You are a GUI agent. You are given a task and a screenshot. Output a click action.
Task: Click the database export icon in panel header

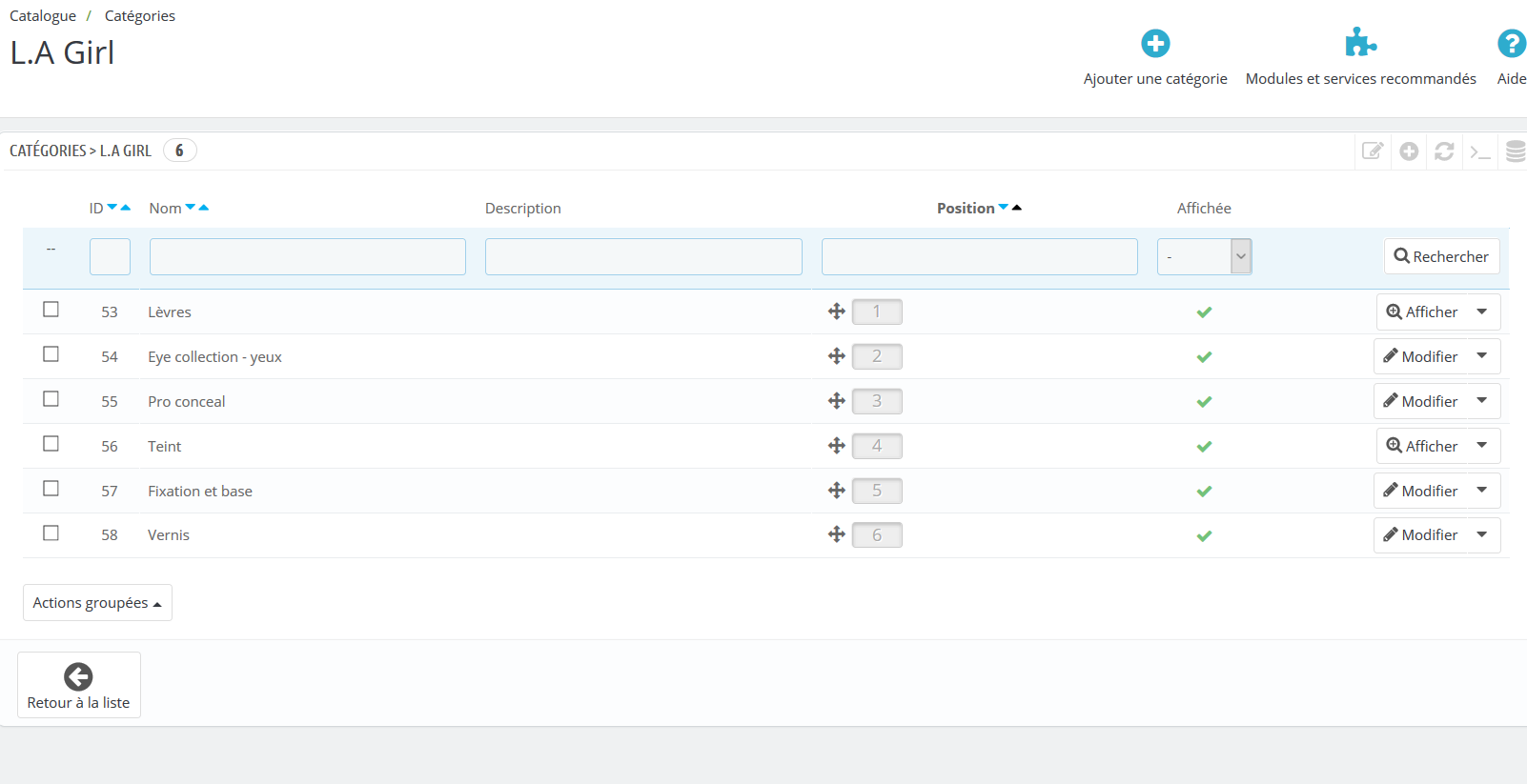1516,151
